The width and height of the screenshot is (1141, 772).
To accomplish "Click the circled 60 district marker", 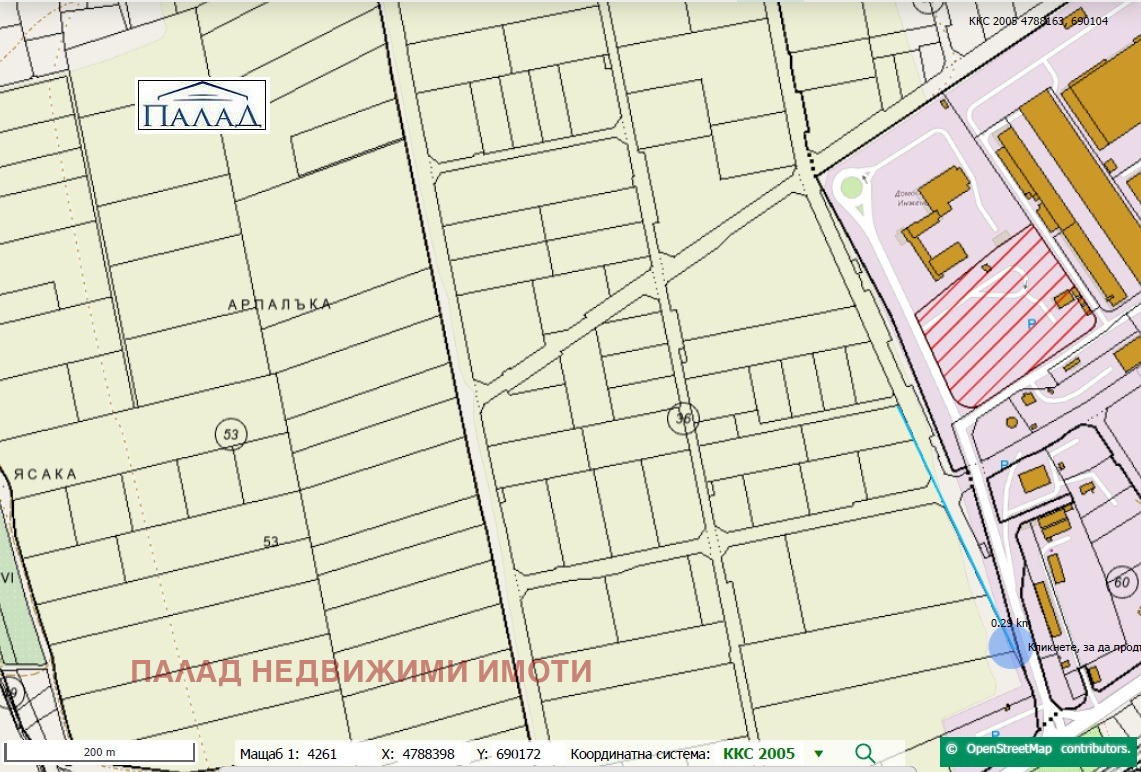I will tap(1121, 582).
